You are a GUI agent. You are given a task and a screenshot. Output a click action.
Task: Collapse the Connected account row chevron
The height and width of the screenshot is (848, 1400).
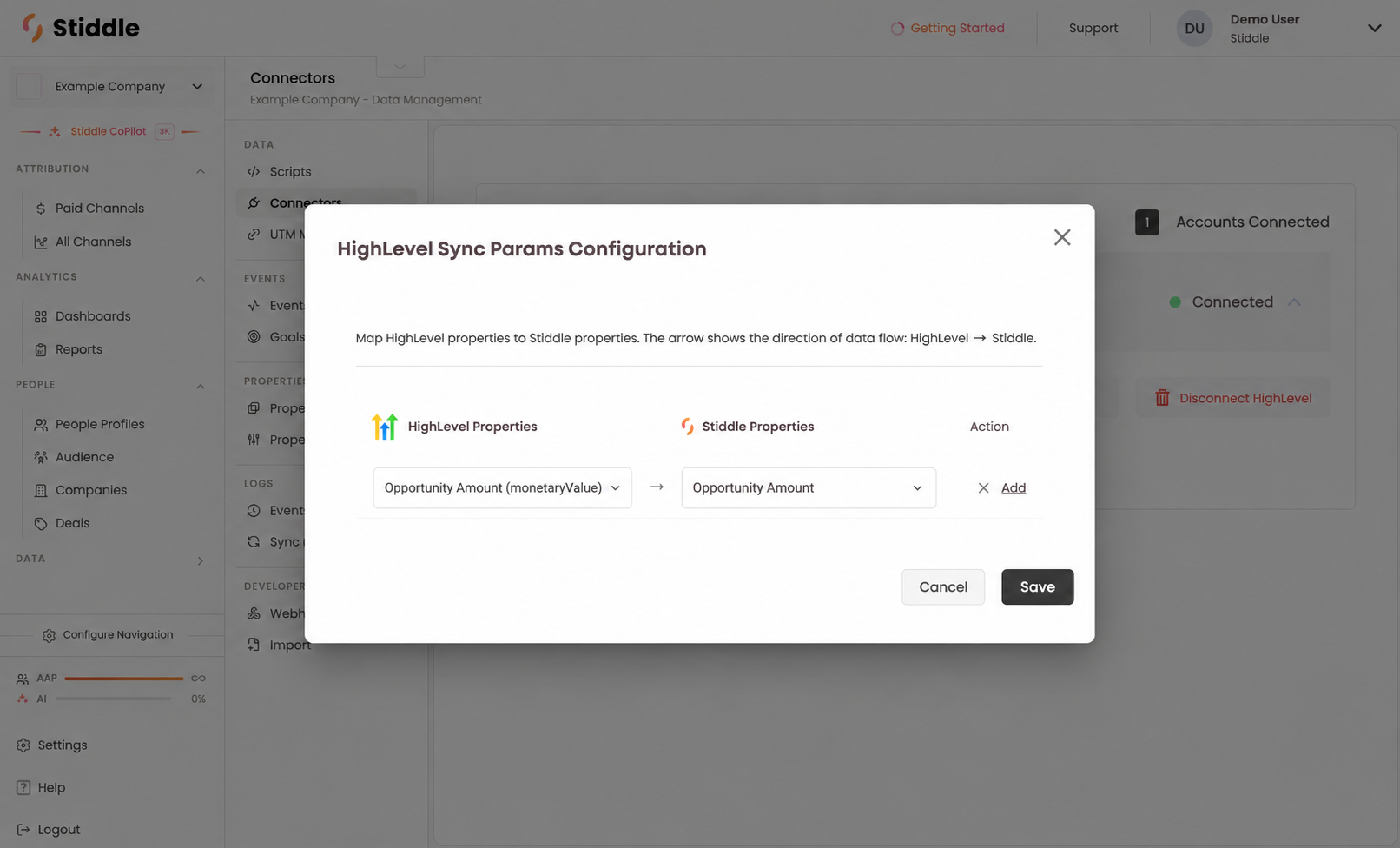[1294, 302]
